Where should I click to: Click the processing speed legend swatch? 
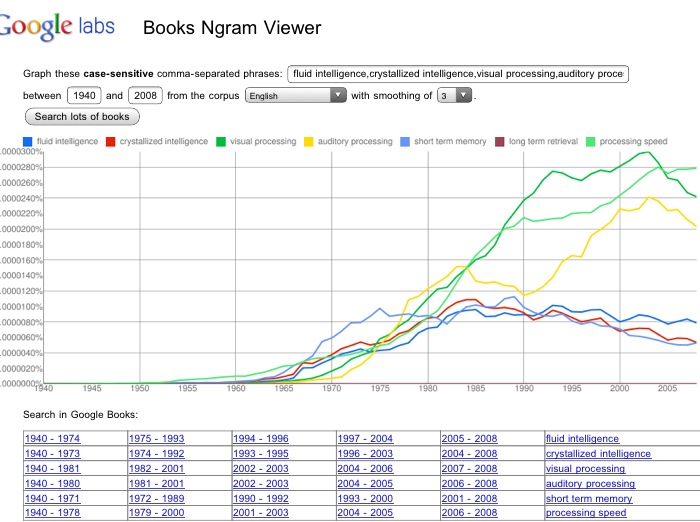point(591,142)
